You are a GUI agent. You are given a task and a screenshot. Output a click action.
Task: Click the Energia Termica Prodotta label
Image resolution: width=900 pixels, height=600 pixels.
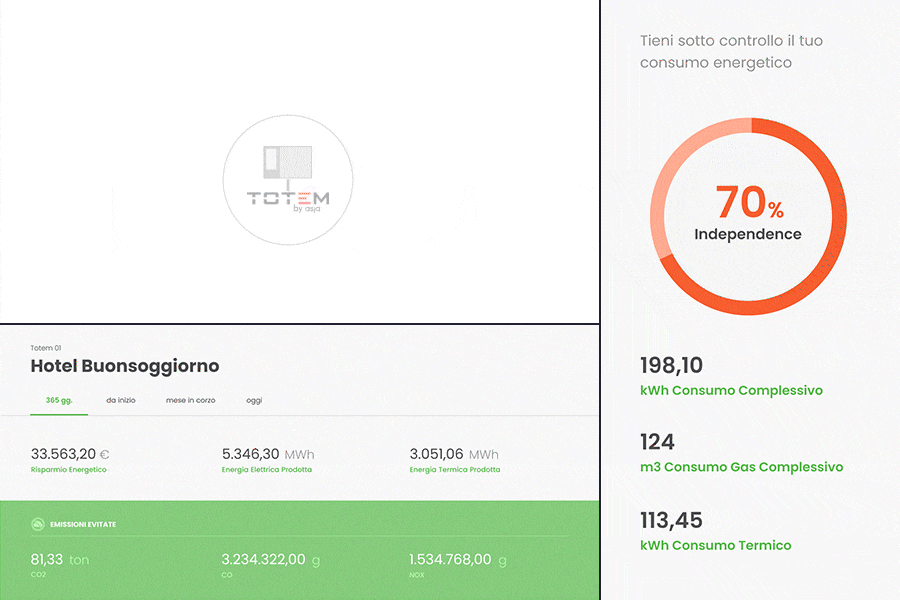[455, 469]
